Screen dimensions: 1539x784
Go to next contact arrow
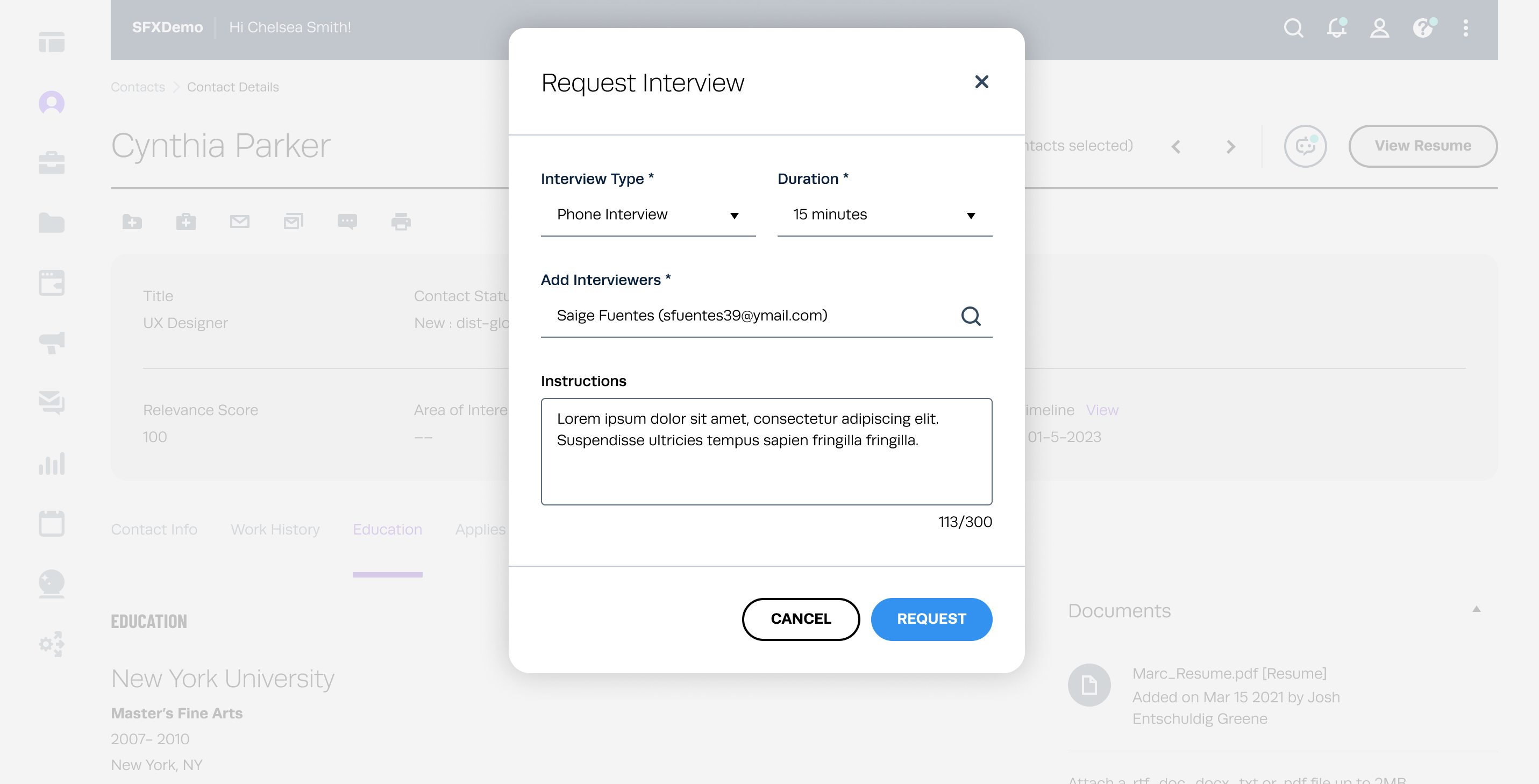pyautogui.click(x=1230, y=146)
